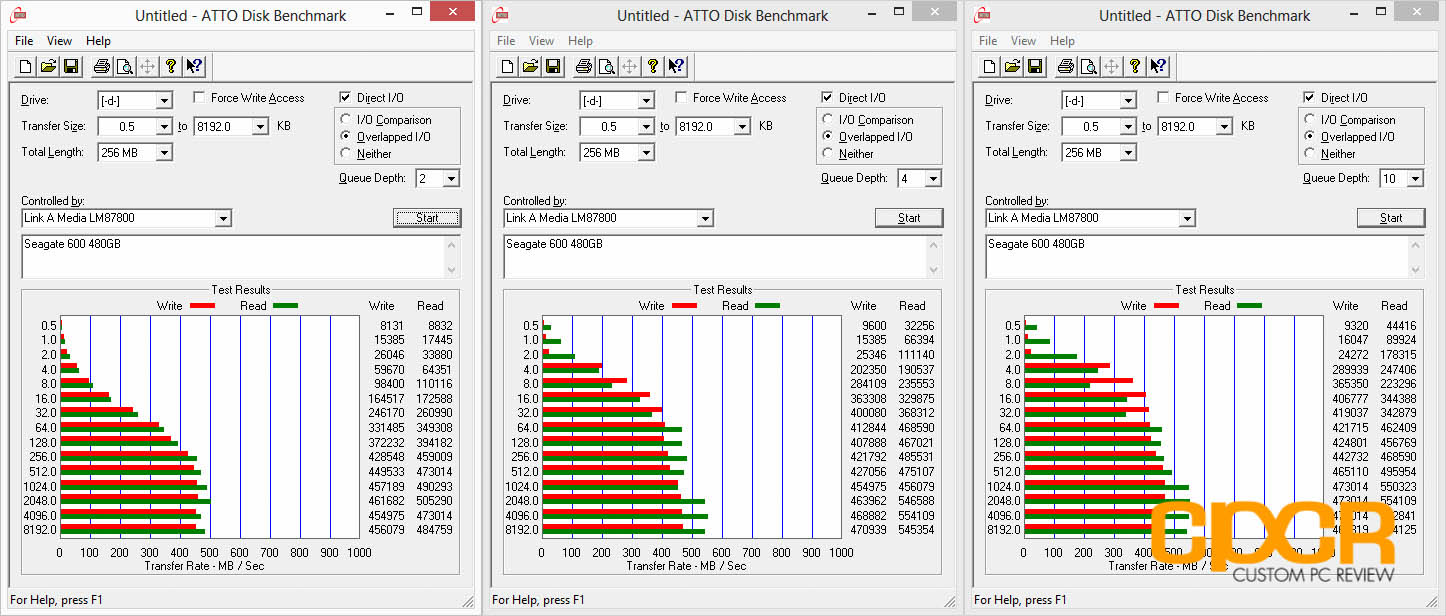Open Print Preview icon in Queue Depth 10 window
Viewport: 1446px width, 616px height.
pos(1088,67)
